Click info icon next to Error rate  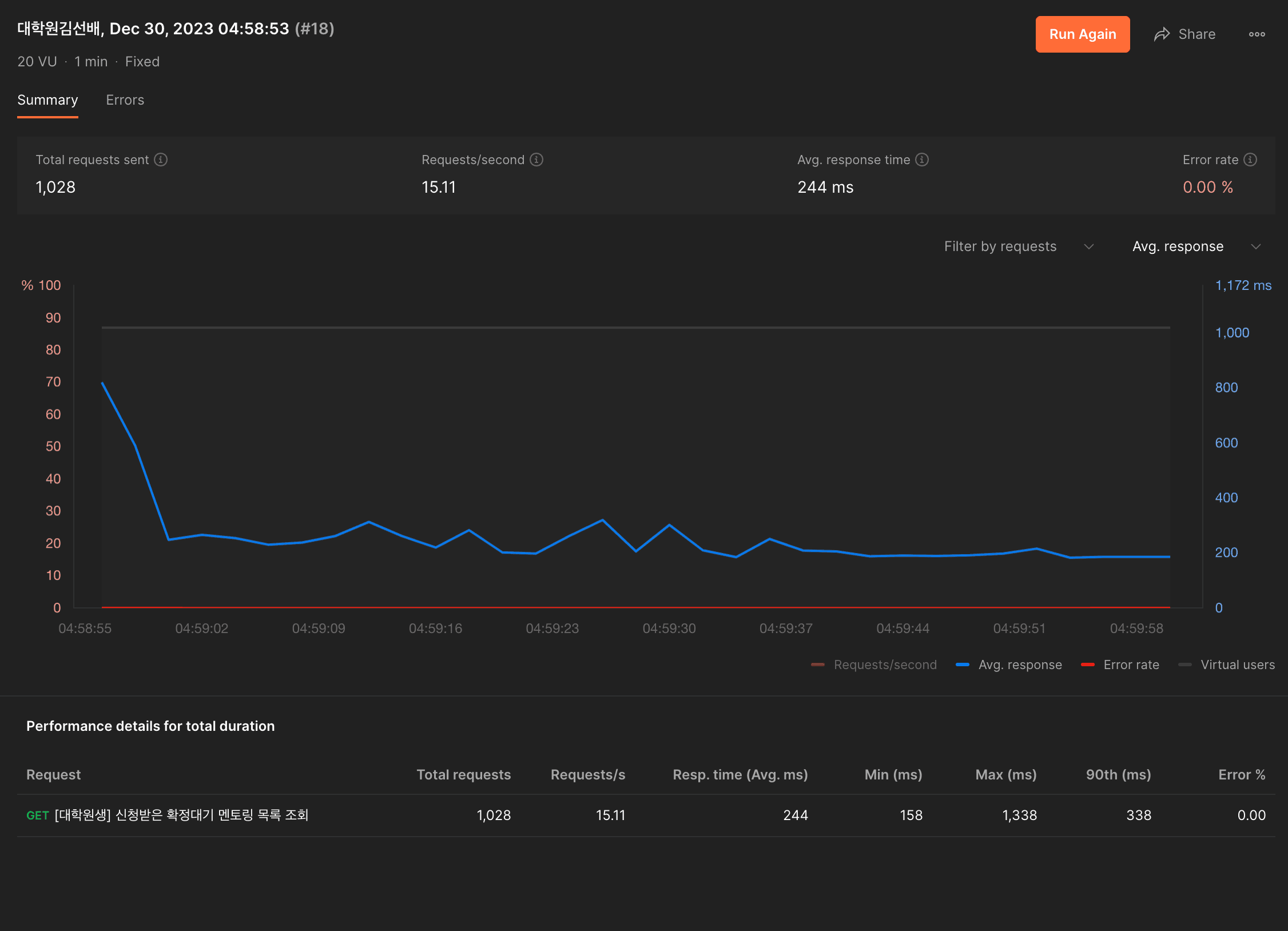pos(1250,160)
